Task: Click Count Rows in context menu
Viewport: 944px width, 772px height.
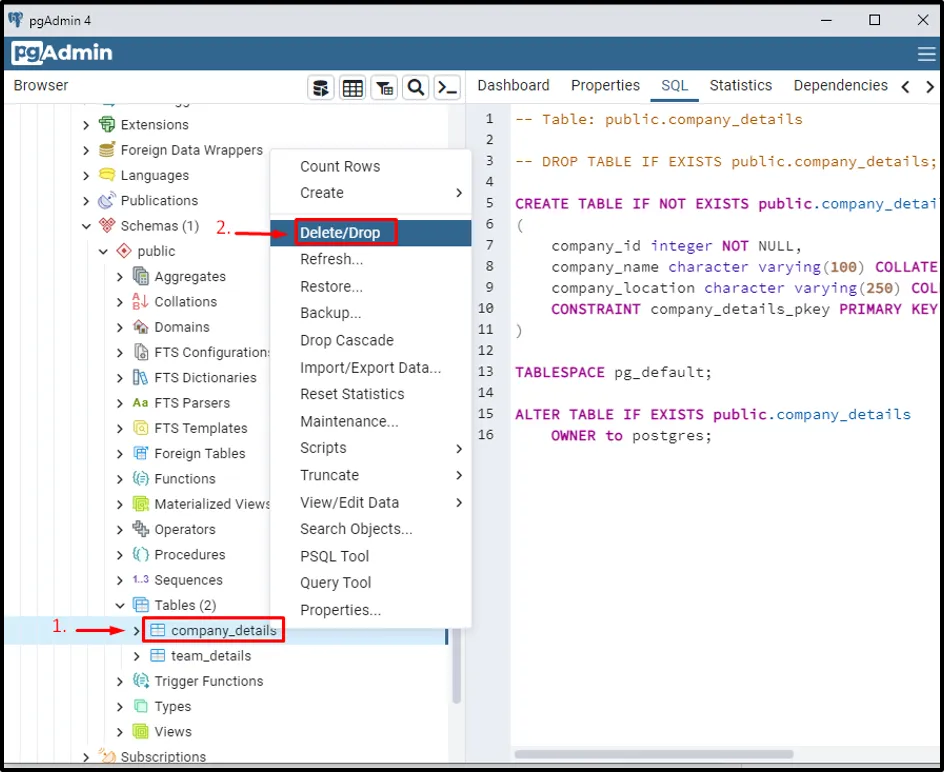Action: 340,166
